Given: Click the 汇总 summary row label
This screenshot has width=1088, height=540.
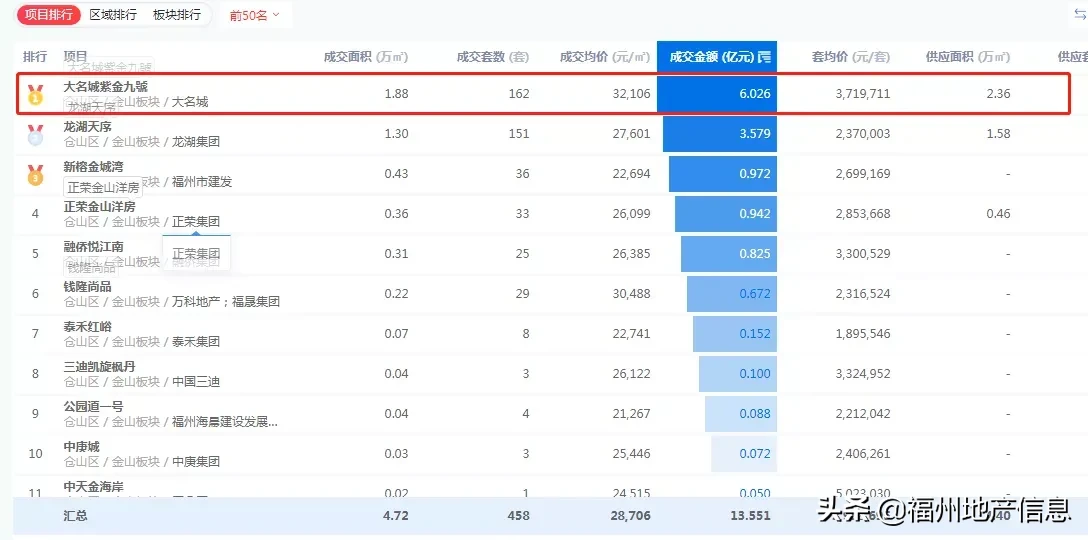Looking at the screenshot, I should 76,516.
